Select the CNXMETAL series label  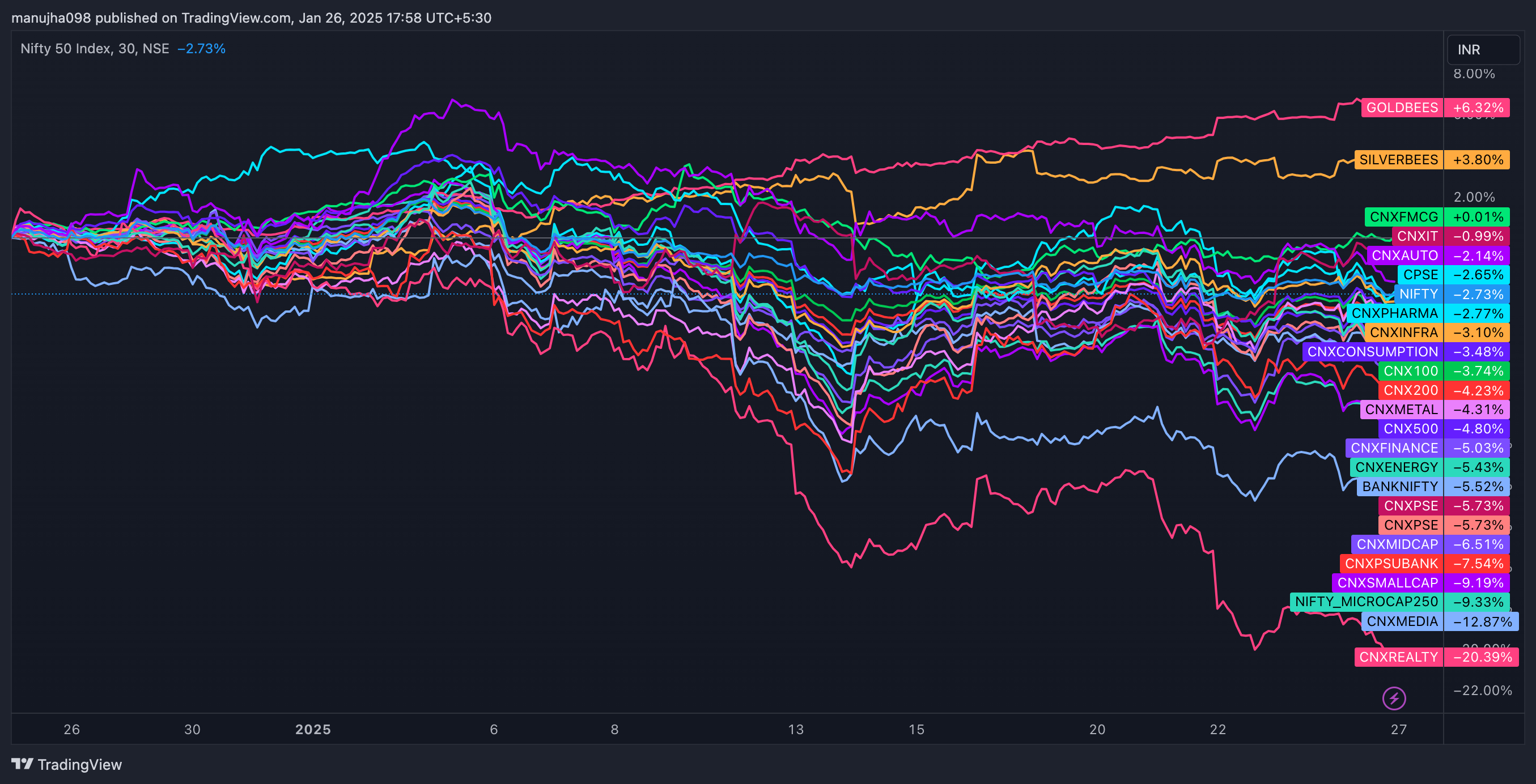point(1401,409)
